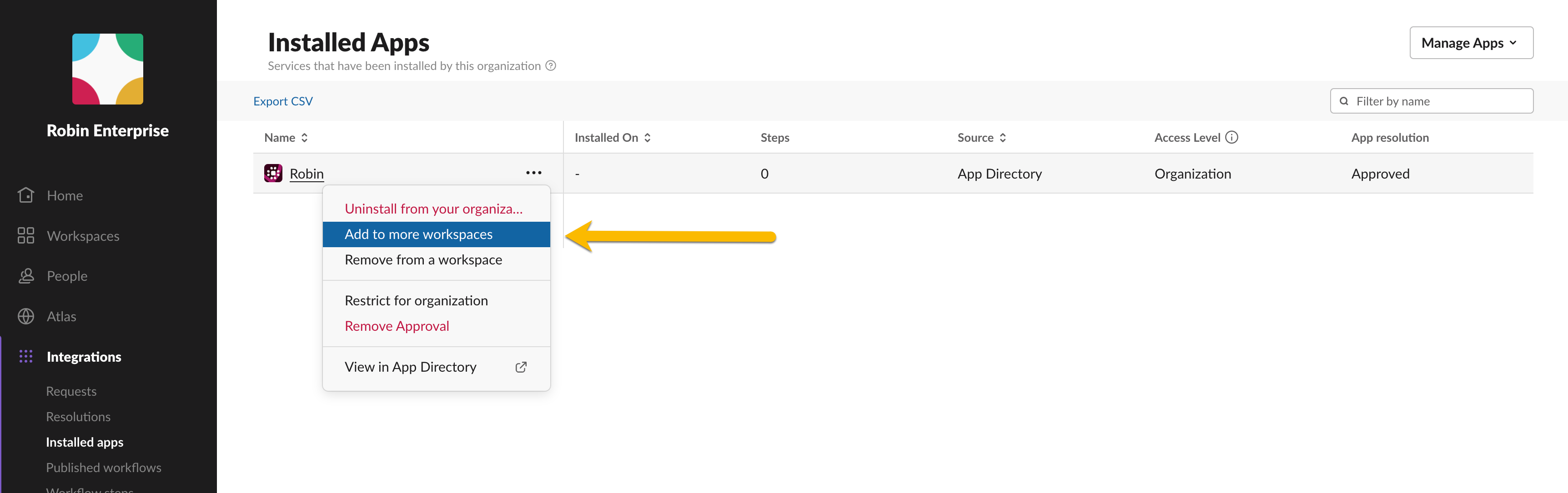Open the Robin app link
This screenshot has height=493, width=1568.
pyautogui.click(x=306, y=173)
